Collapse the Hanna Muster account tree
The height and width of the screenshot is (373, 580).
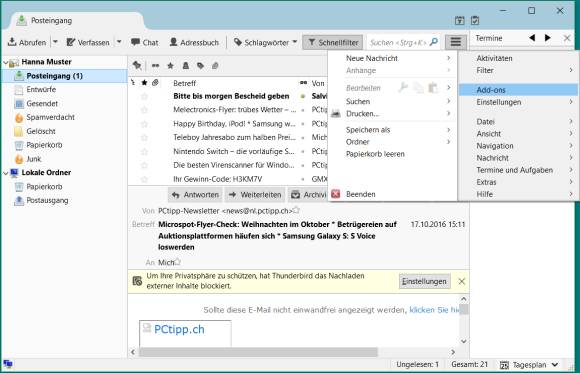pos(5,63)
